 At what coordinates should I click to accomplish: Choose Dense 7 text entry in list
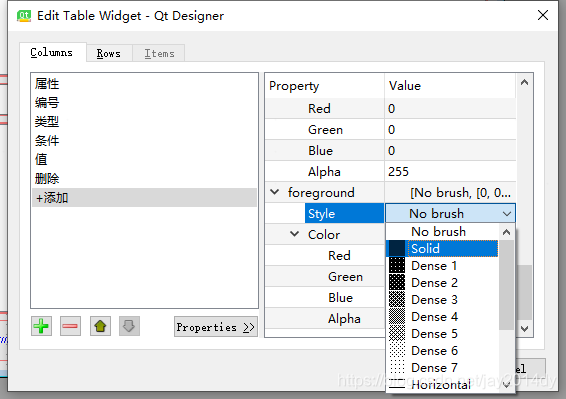pyautogui.click(x=434, y=368)
